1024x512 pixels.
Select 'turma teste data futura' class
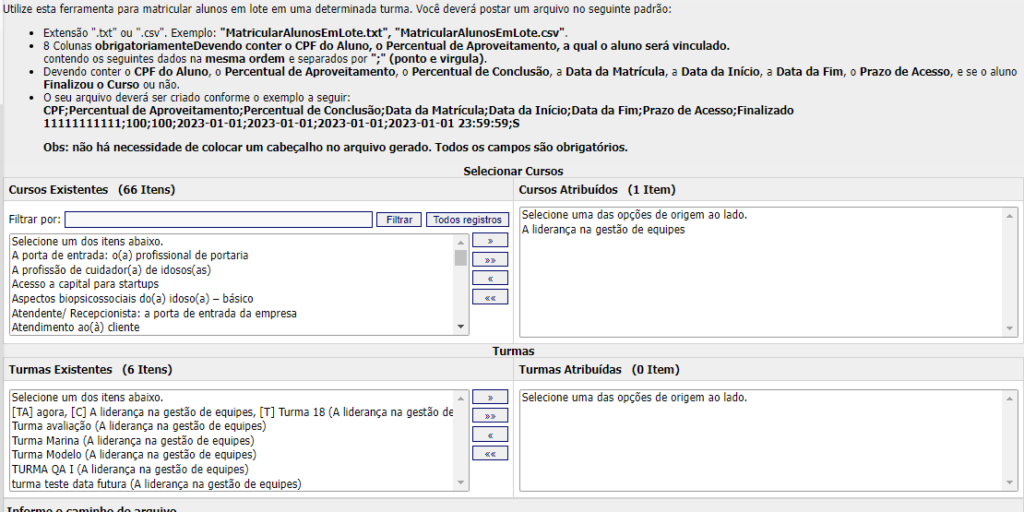pyautogui.click(x=155, y=484)
